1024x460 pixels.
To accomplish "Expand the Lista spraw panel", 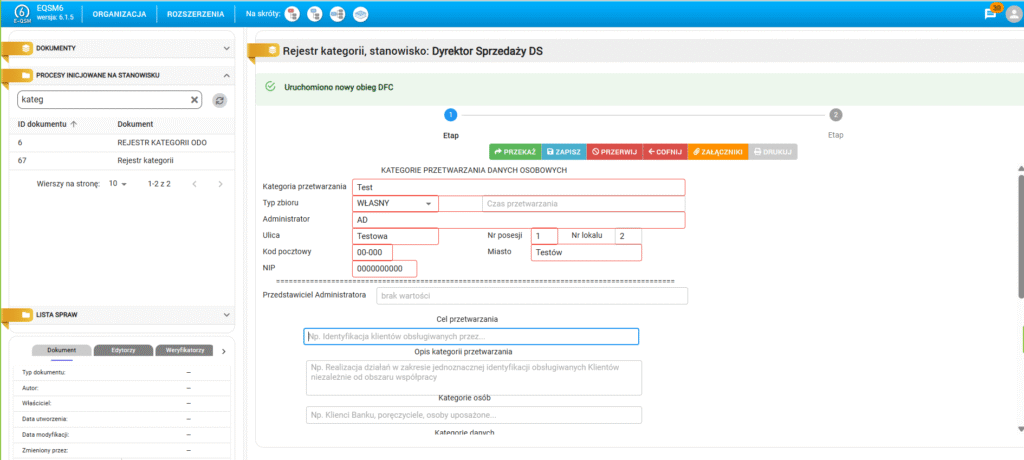I will click(x=227, y=314).
